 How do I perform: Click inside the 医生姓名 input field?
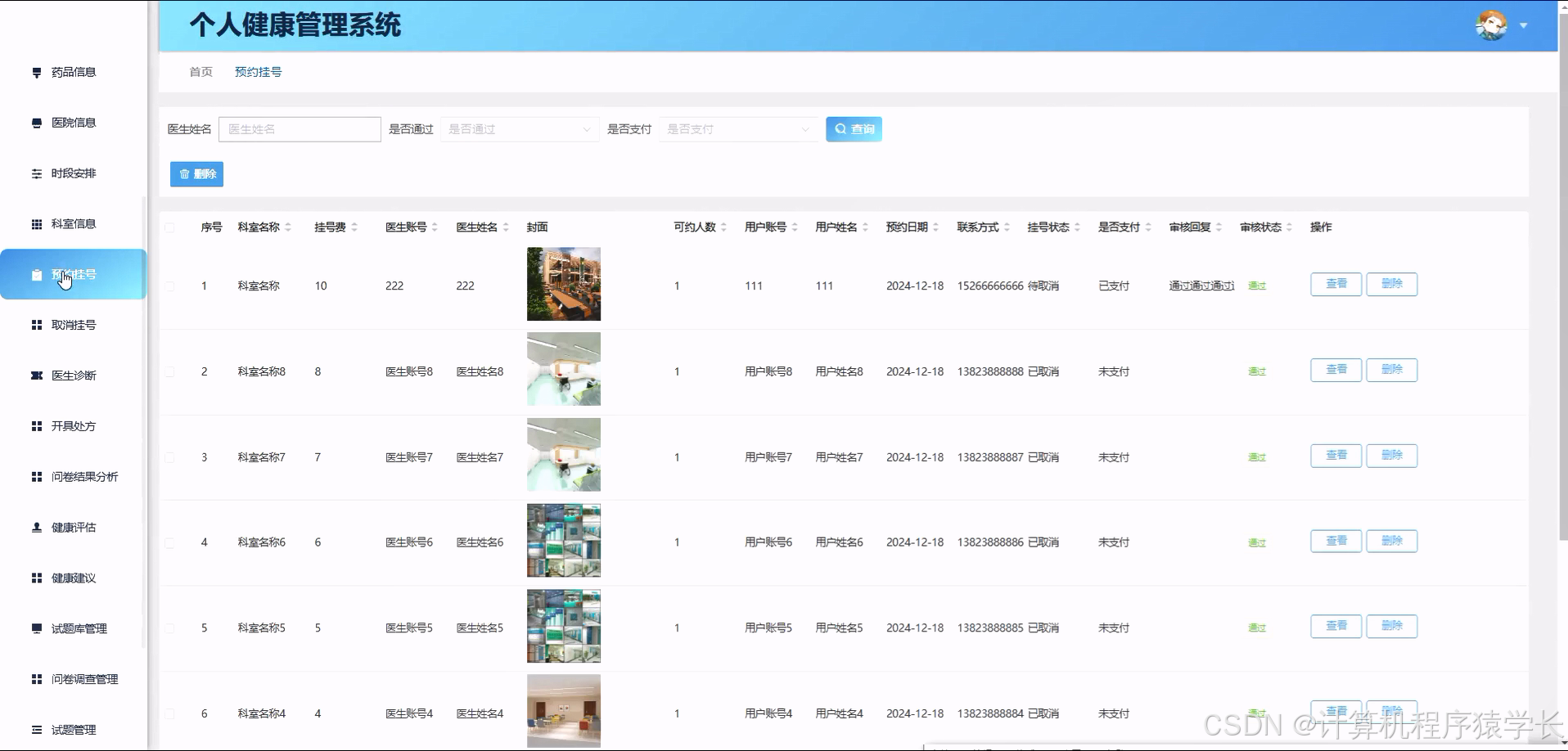tap(300, 128)
